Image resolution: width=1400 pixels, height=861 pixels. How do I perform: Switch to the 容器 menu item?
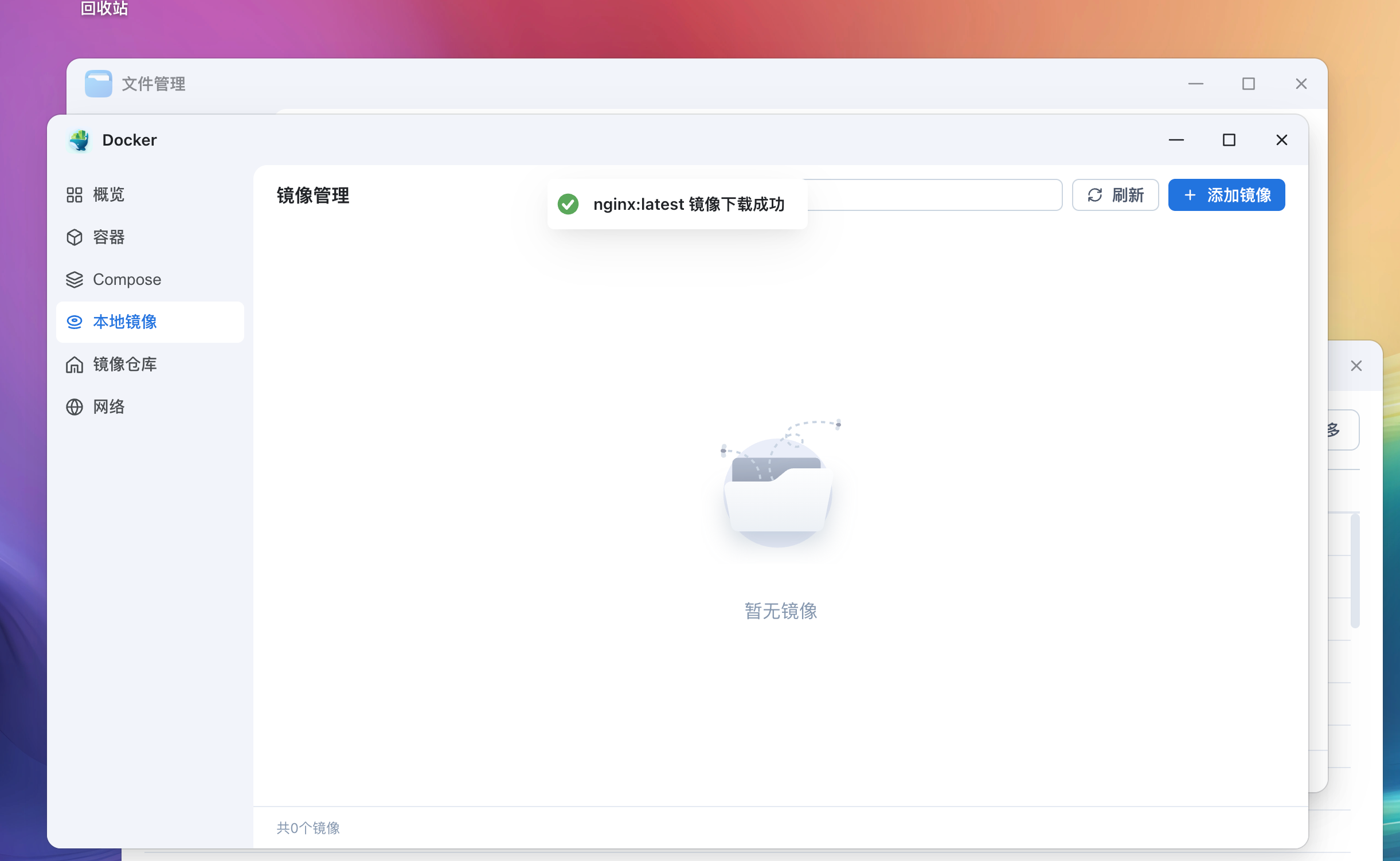pyautogui.click(x=109, y=237)
